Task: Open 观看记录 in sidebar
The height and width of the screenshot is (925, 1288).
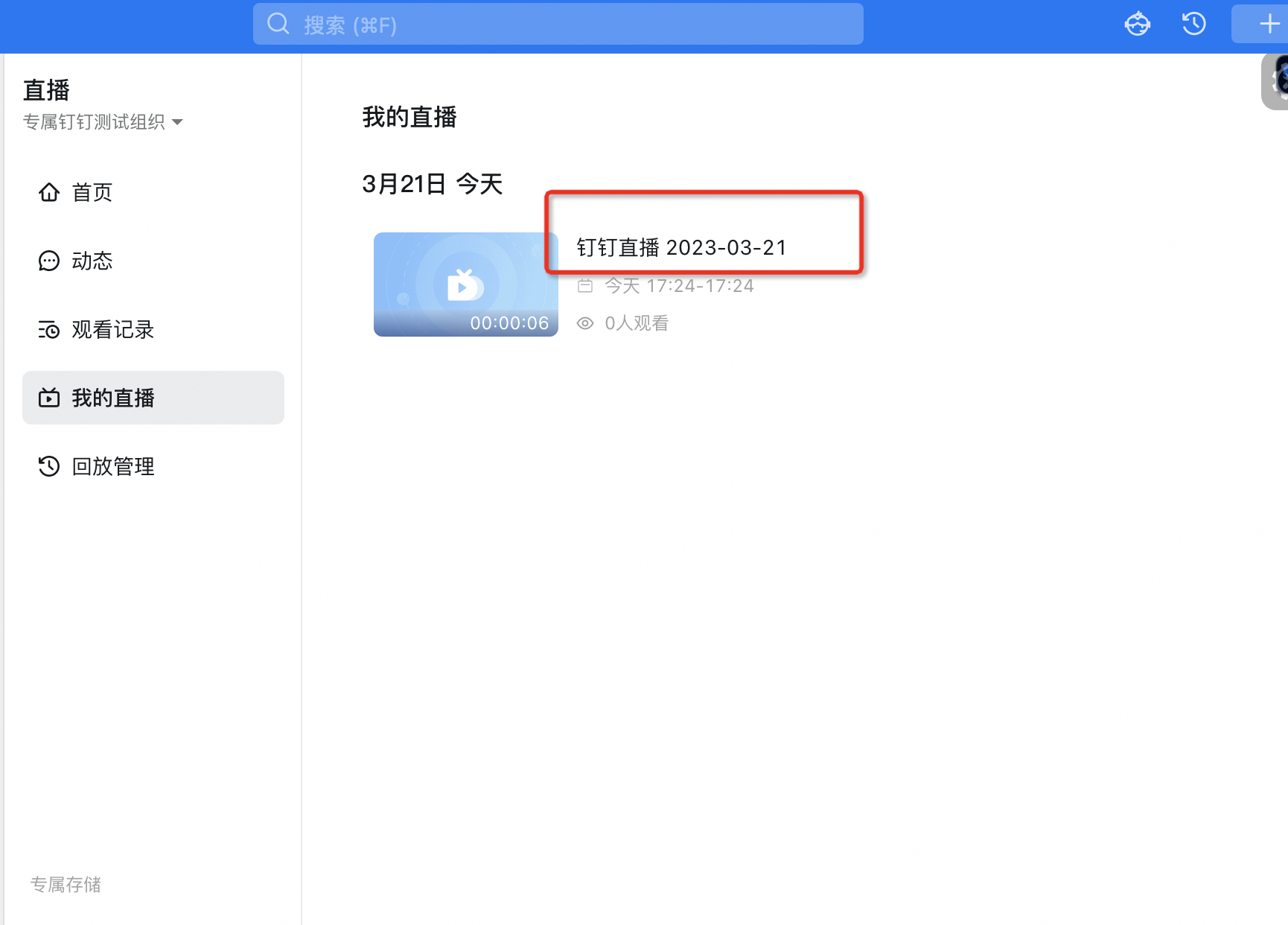Action: (x=153, y=329)
